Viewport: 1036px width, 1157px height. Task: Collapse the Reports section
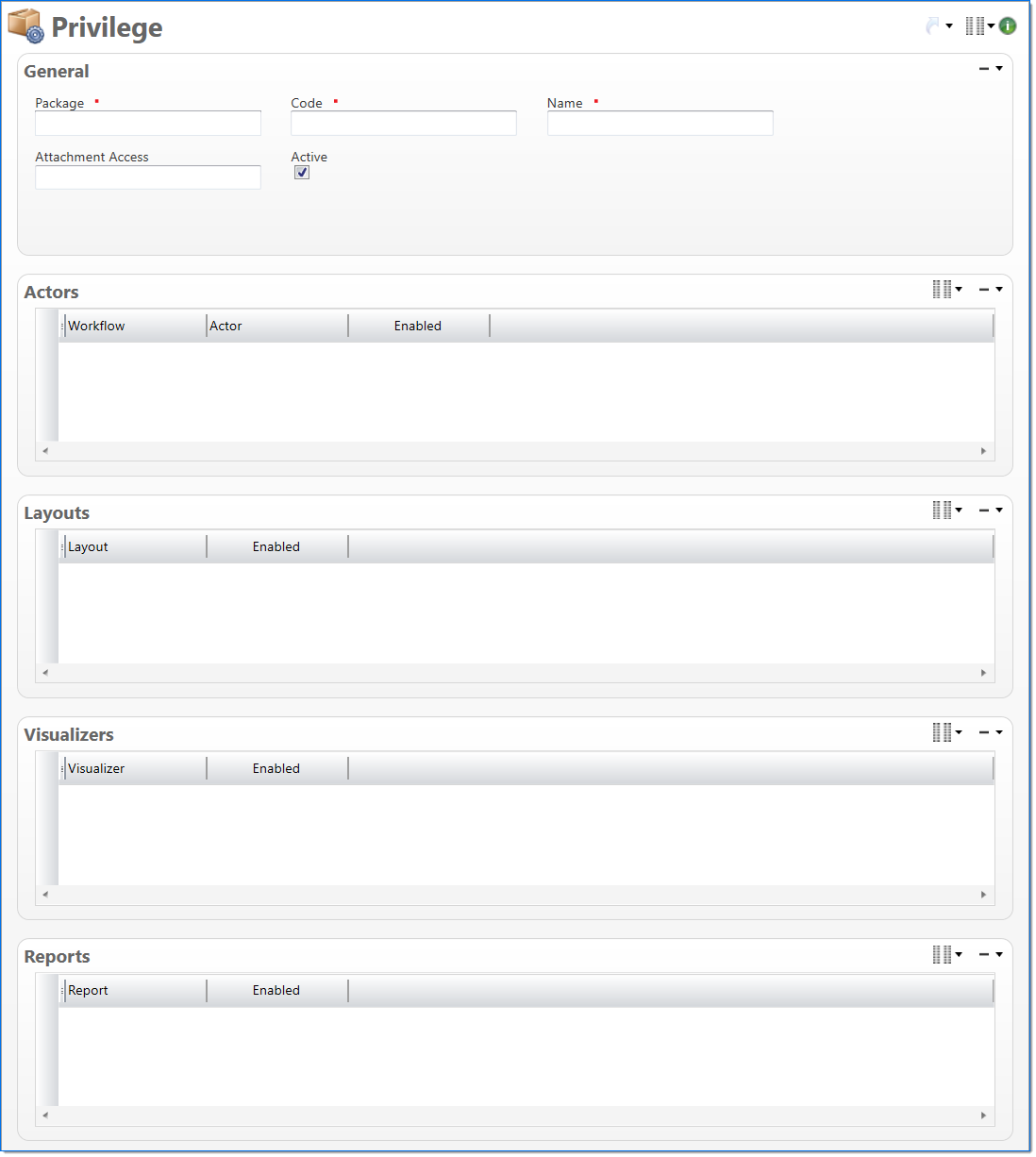984,954
